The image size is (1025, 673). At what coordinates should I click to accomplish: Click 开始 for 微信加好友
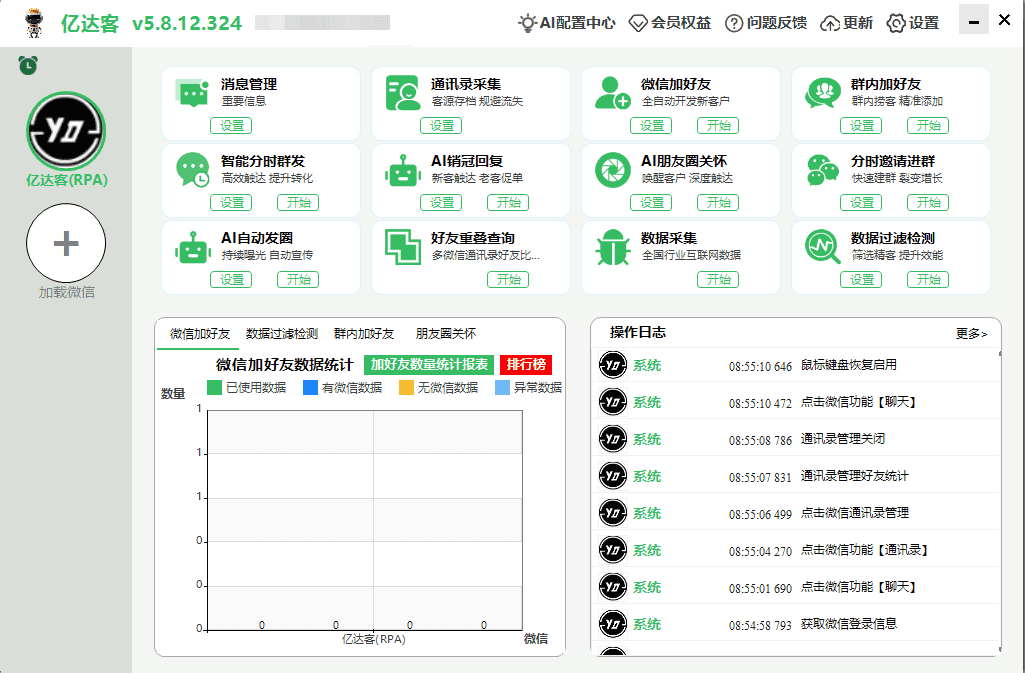[x=718, y=125]
